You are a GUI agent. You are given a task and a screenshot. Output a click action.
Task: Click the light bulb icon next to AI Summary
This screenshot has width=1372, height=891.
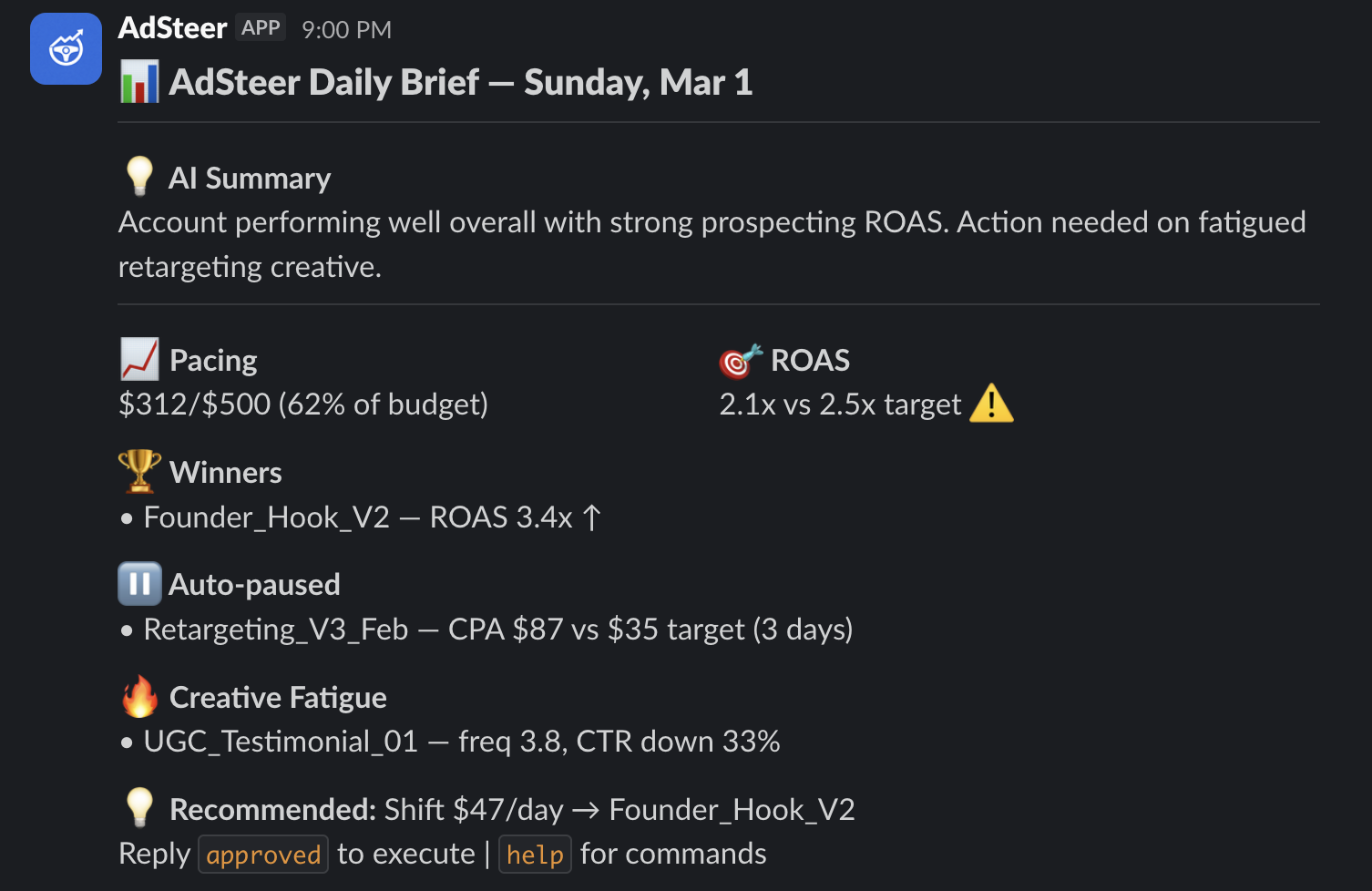[138, 175]
